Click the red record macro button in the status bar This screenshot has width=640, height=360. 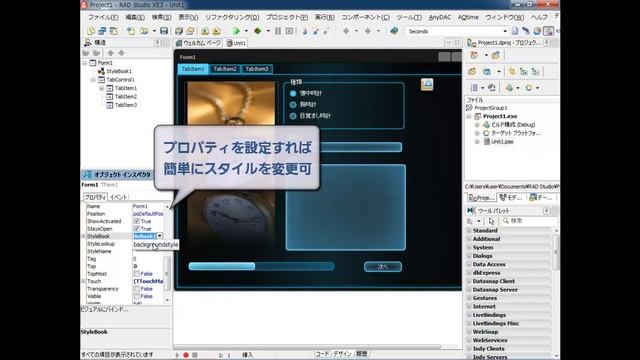pos(186,355)
